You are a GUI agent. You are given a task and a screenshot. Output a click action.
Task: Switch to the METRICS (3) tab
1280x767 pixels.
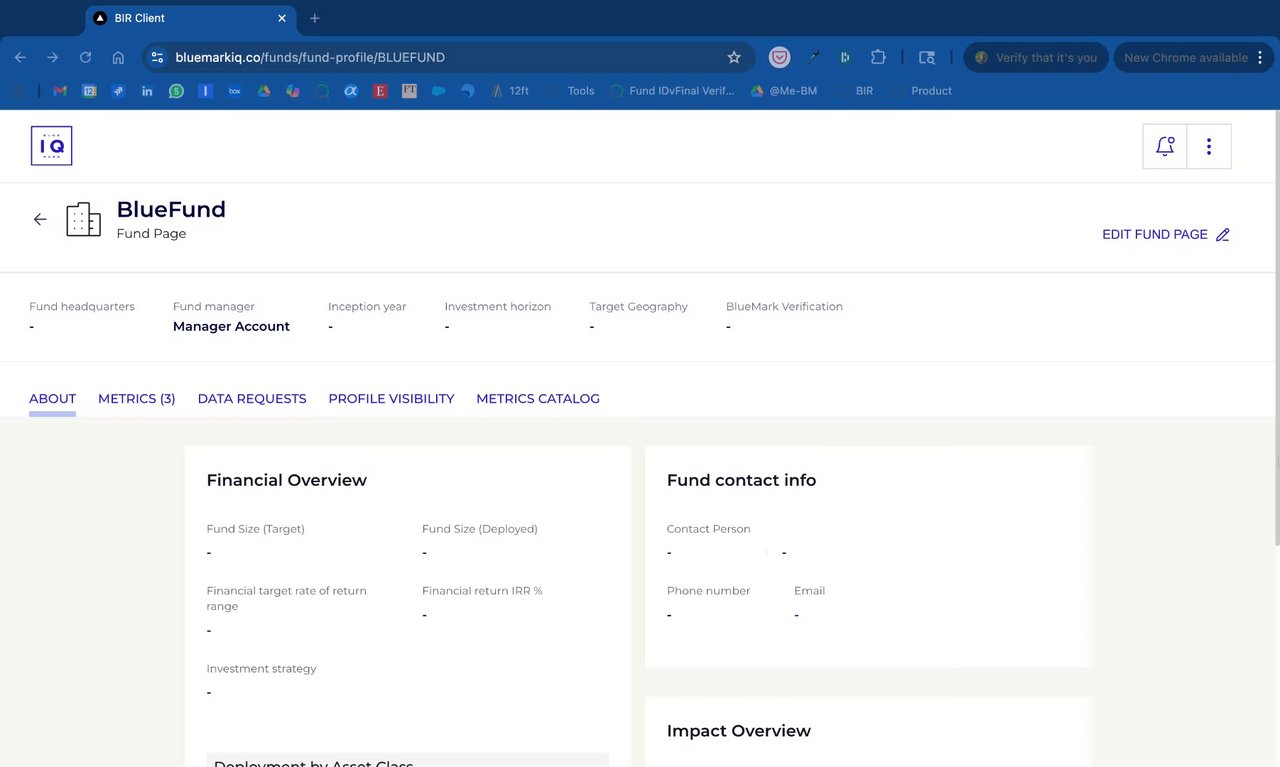click(137, 398)
